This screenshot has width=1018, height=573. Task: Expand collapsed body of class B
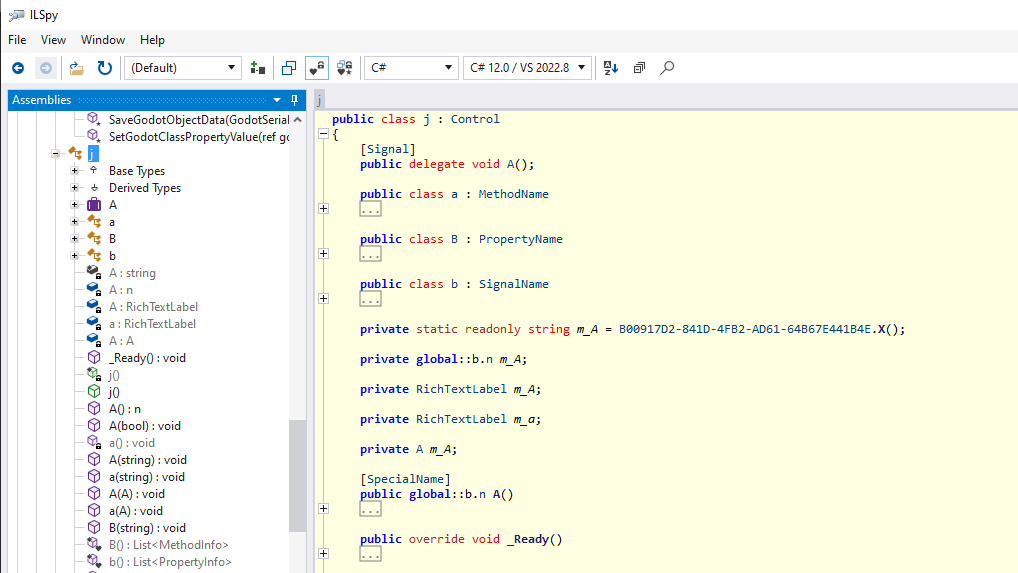pyautogui.click(x=323, y=253)
